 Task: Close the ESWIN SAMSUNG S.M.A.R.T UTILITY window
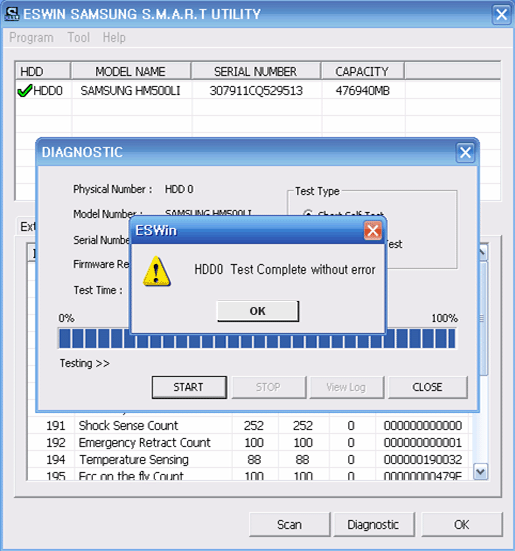click(x=501, y=15)
